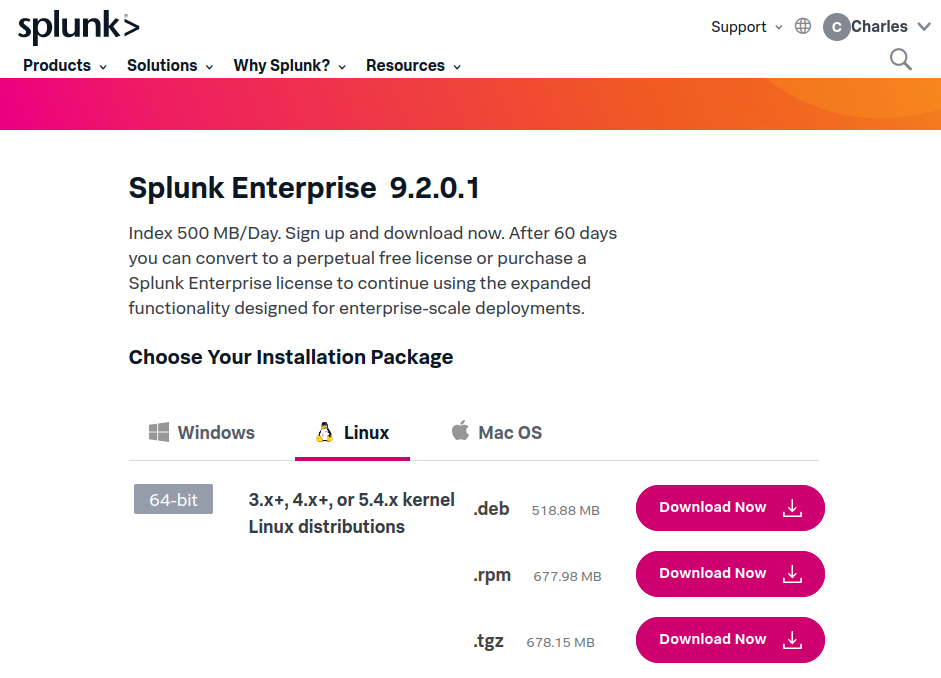941x678 pixels.
Task: Click the 64-bit label badge
Action: 173,499
